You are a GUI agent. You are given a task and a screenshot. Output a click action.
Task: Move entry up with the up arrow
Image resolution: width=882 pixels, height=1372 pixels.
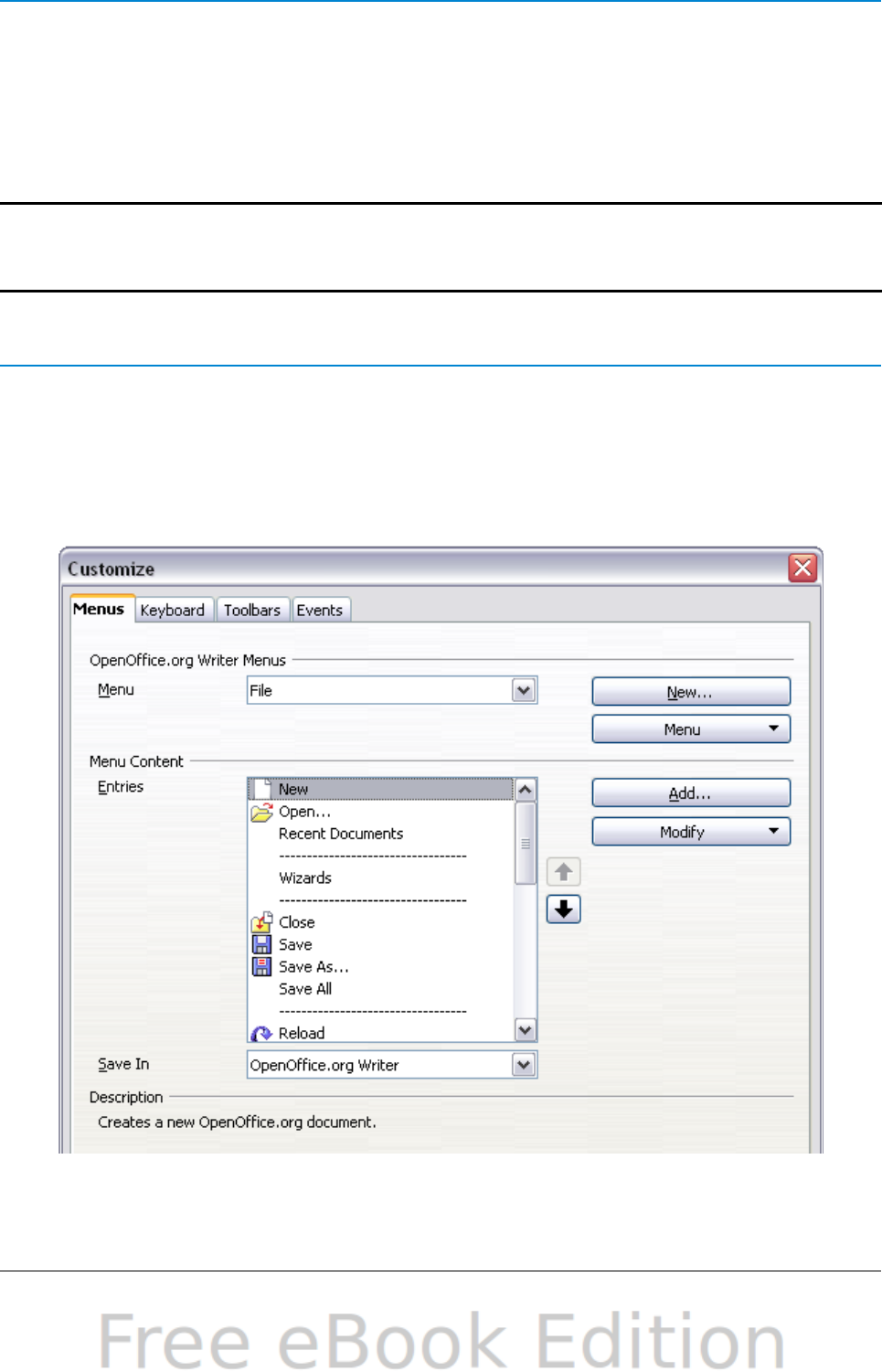[x=564, y=872]
